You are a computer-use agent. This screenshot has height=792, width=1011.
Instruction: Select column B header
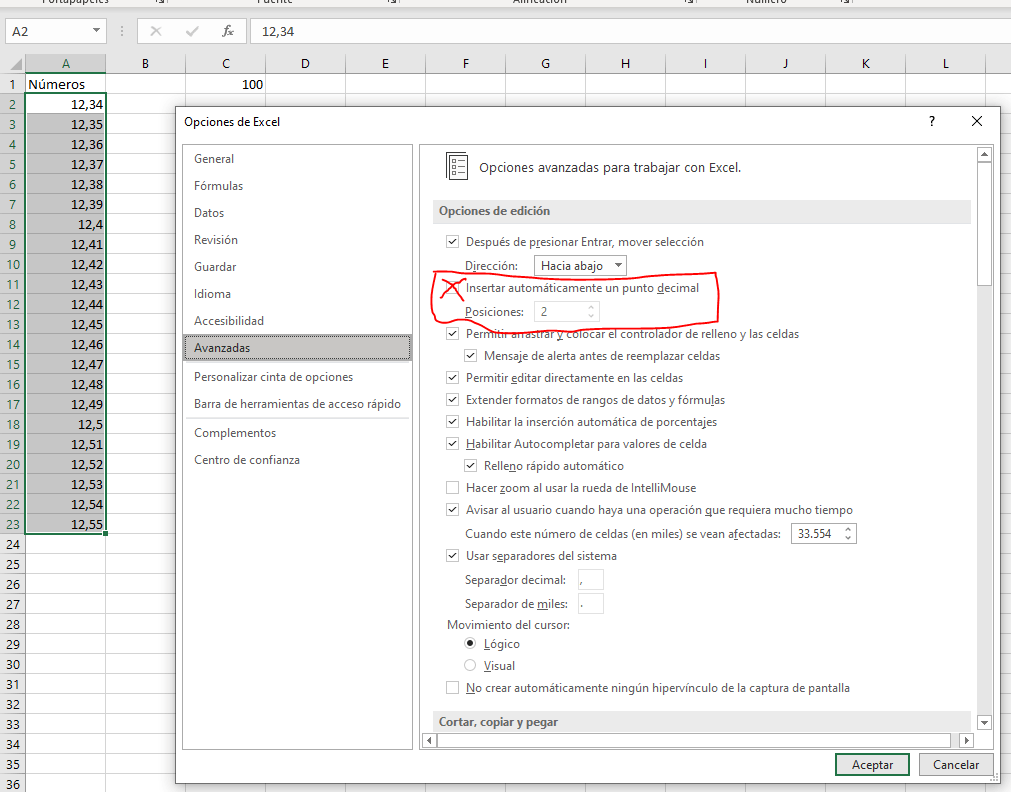coord(145,64)
